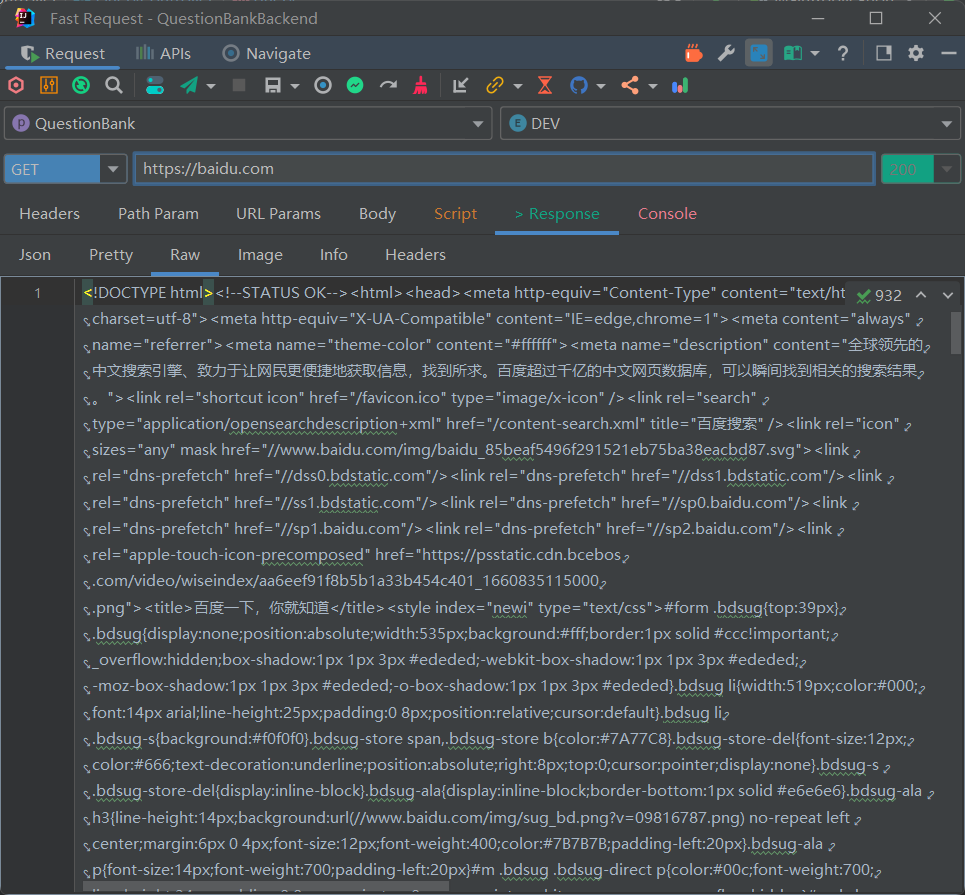The image size is (965, 895).
Task: Switch response view to Raw
Action: 185,255
